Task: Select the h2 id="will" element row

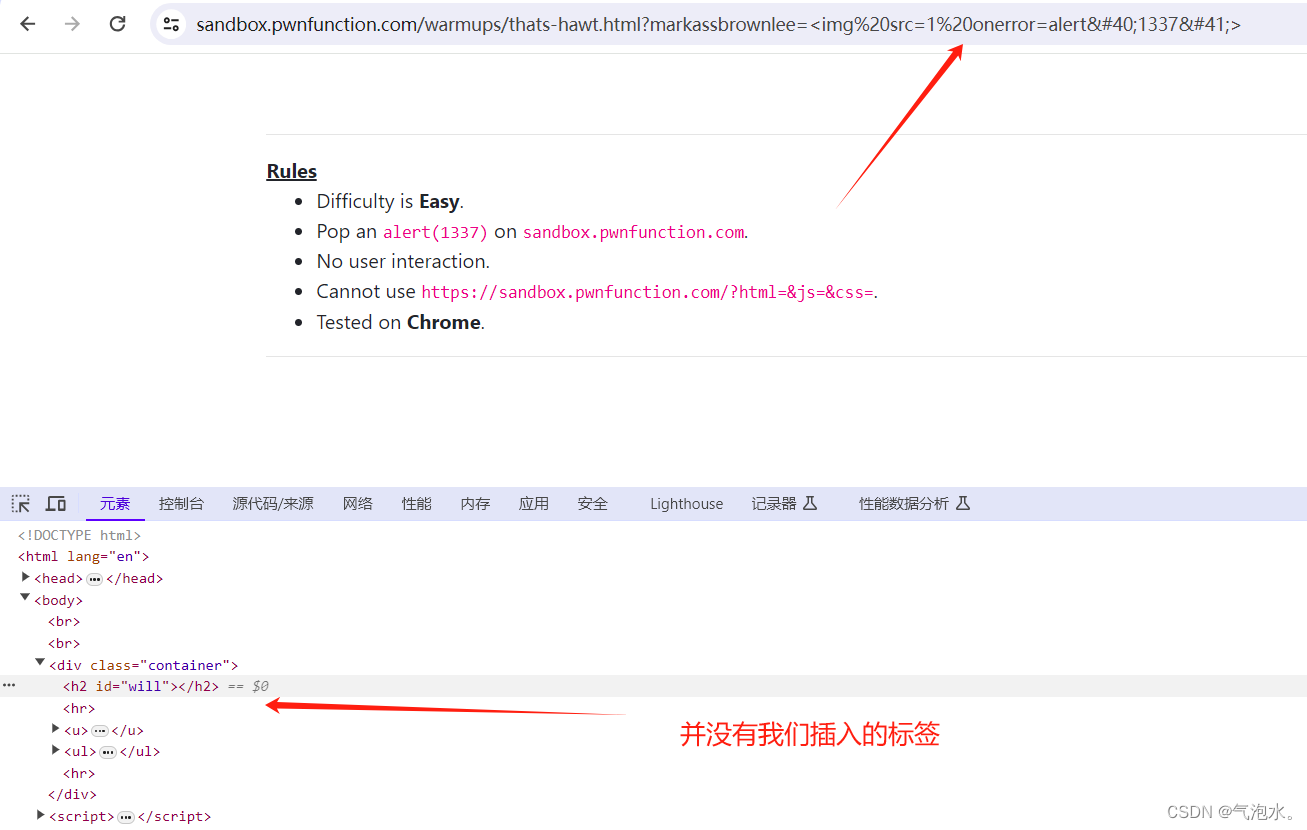Action: pos(653,686)
